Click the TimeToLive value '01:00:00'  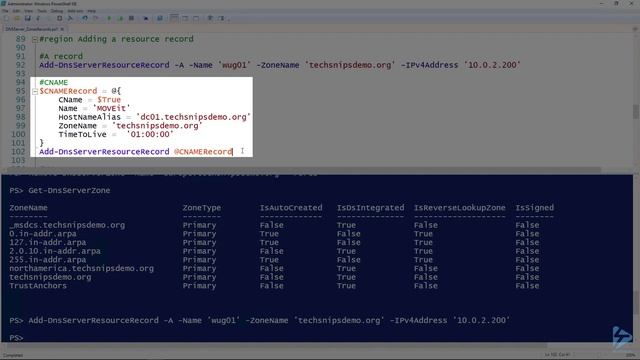[150, 134]
